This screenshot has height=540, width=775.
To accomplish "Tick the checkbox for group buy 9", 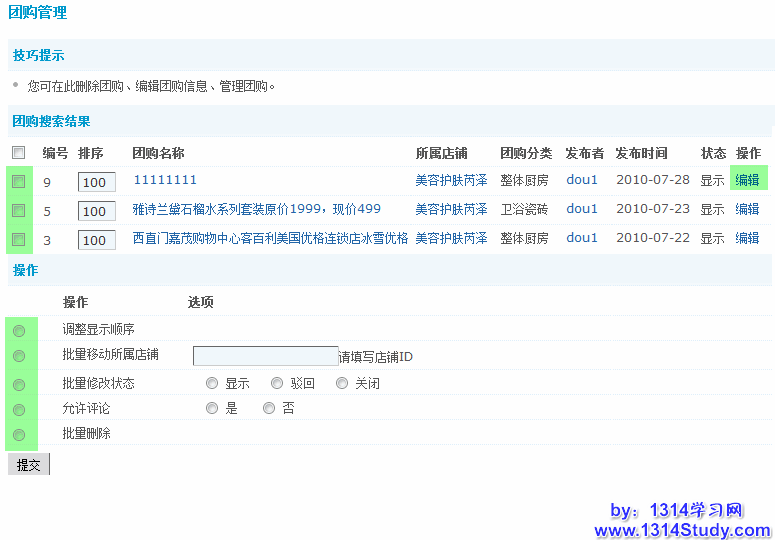I will coord(18,182).
